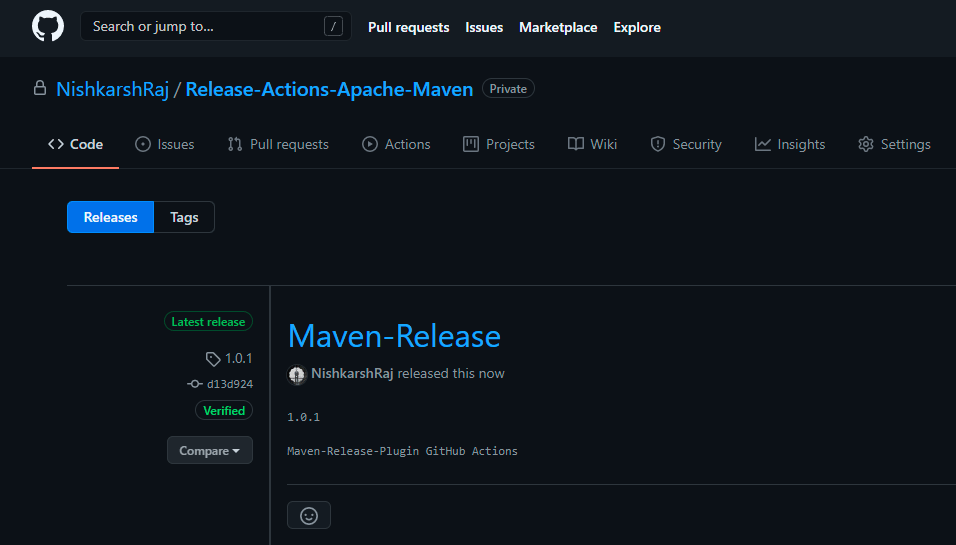956x545 pixels.
Task: Click the Code tab angle-brackets icon
Action: coord(56,144)
